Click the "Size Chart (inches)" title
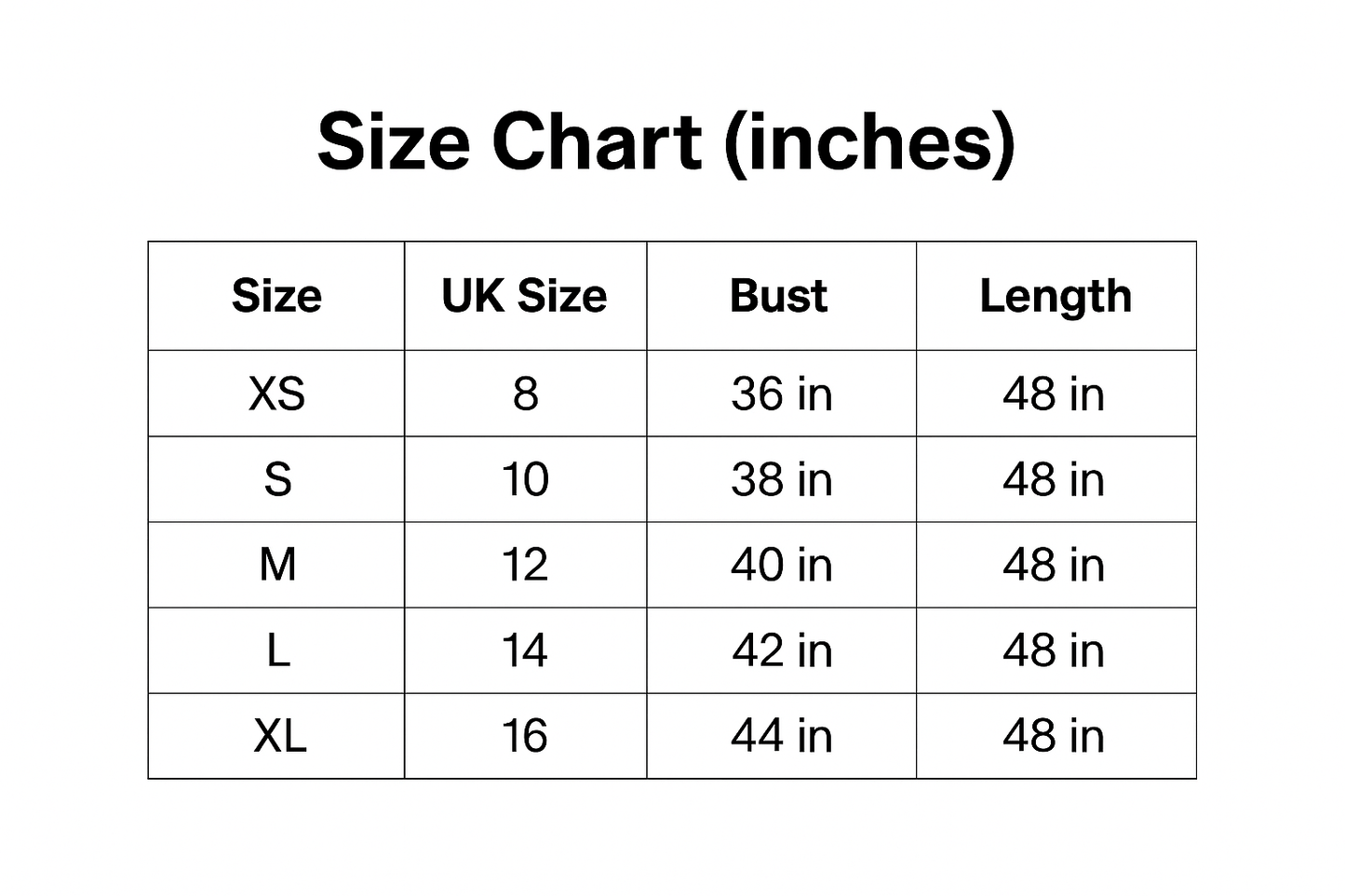Image resolution: width=1345 pixels, height=896 pixels. [666, 141]
